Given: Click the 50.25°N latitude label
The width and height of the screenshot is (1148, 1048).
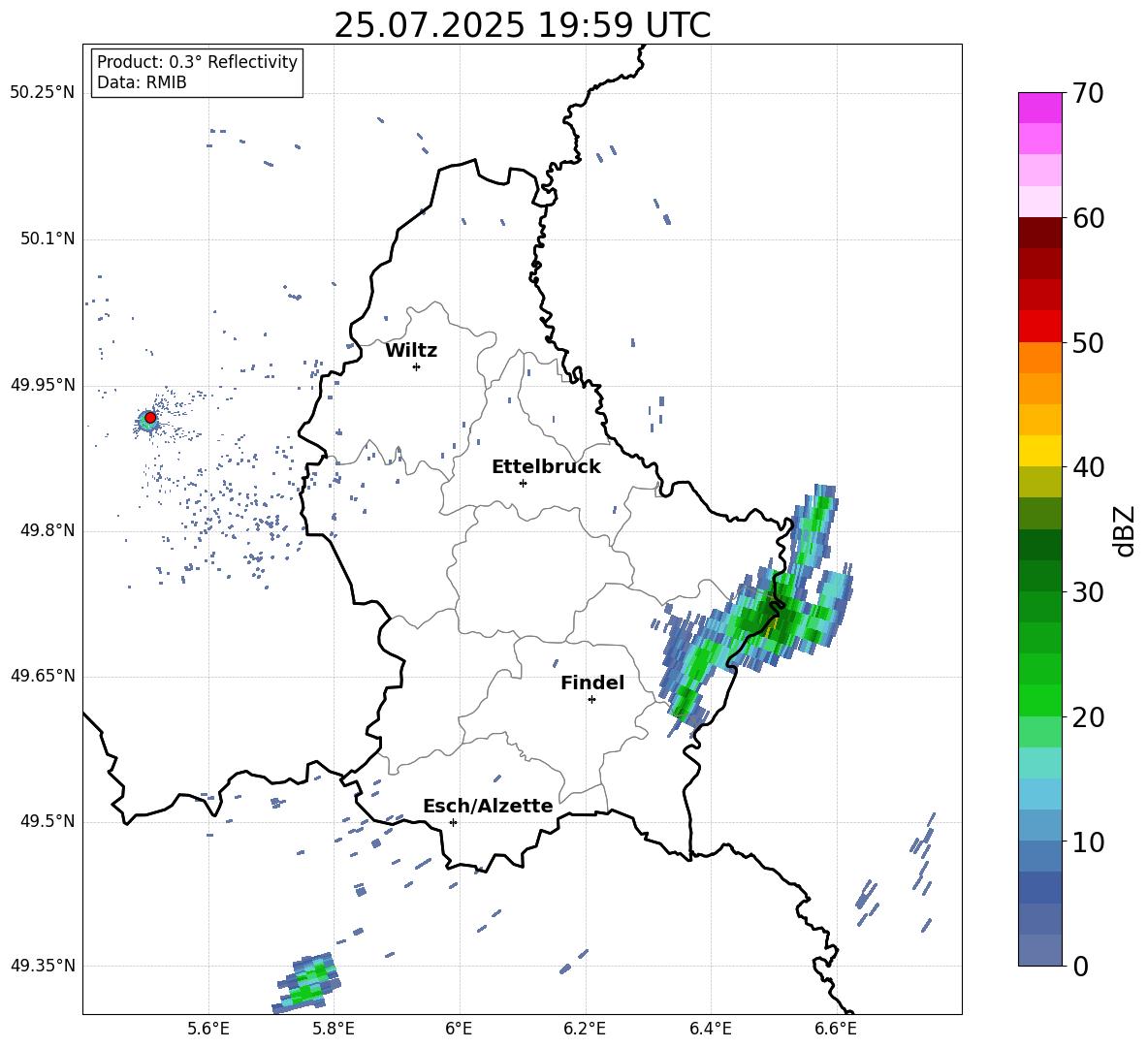Looking at the screenshot, I should click(x=43, y=93).
